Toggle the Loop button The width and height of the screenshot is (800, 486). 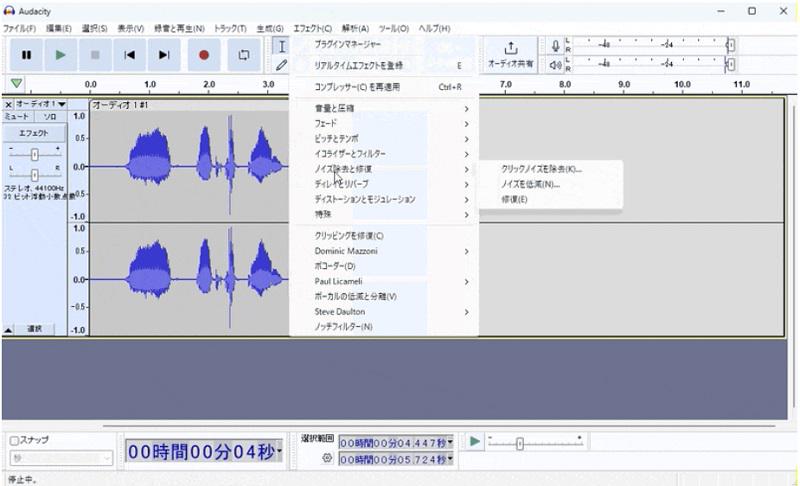244,55
